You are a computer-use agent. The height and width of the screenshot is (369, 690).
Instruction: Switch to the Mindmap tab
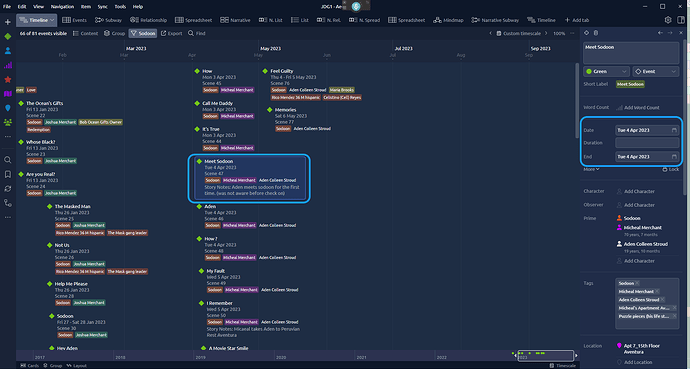click(448, 20)
